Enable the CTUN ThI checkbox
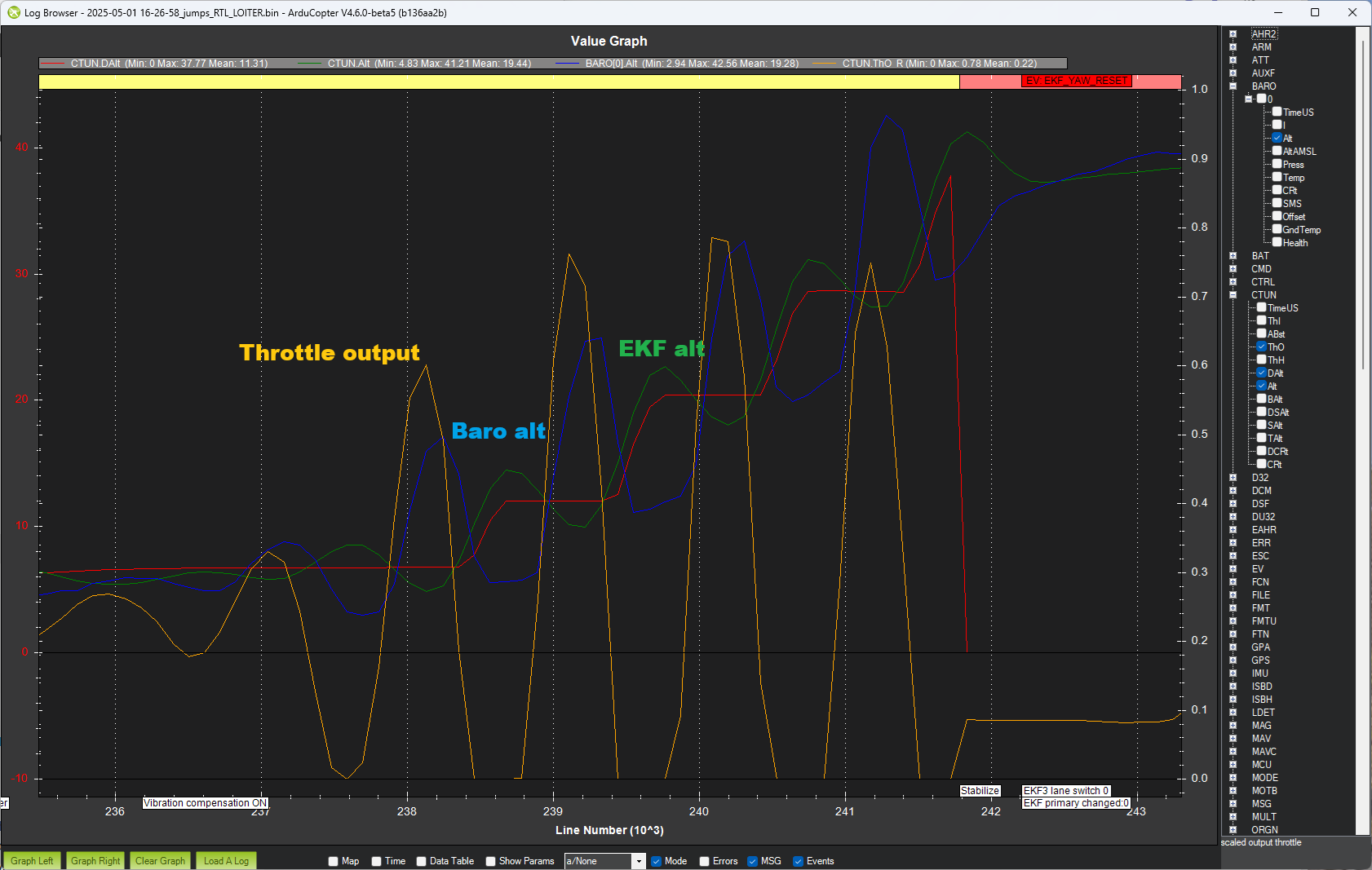 point(1262,320)
